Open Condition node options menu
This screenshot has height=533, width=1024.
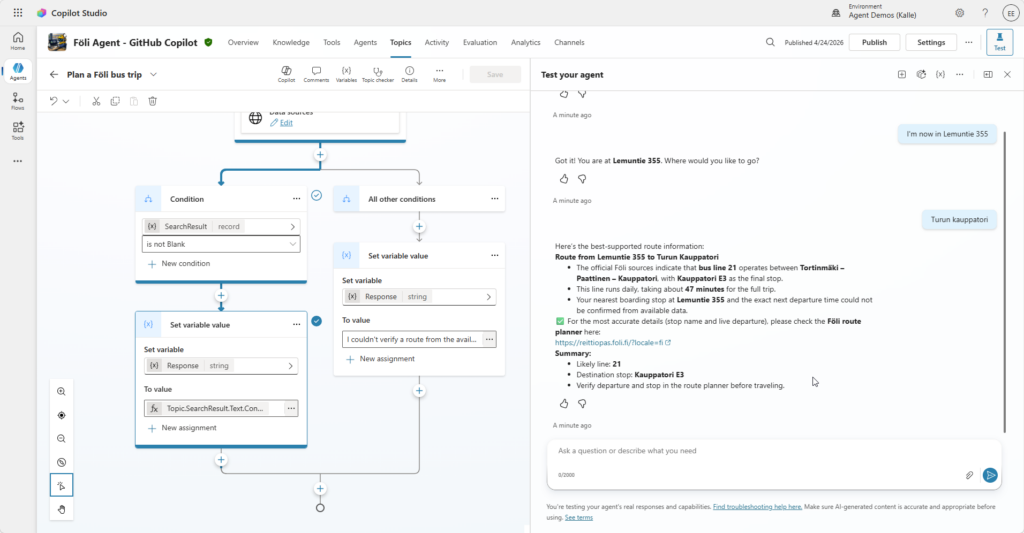click(296, 199)
